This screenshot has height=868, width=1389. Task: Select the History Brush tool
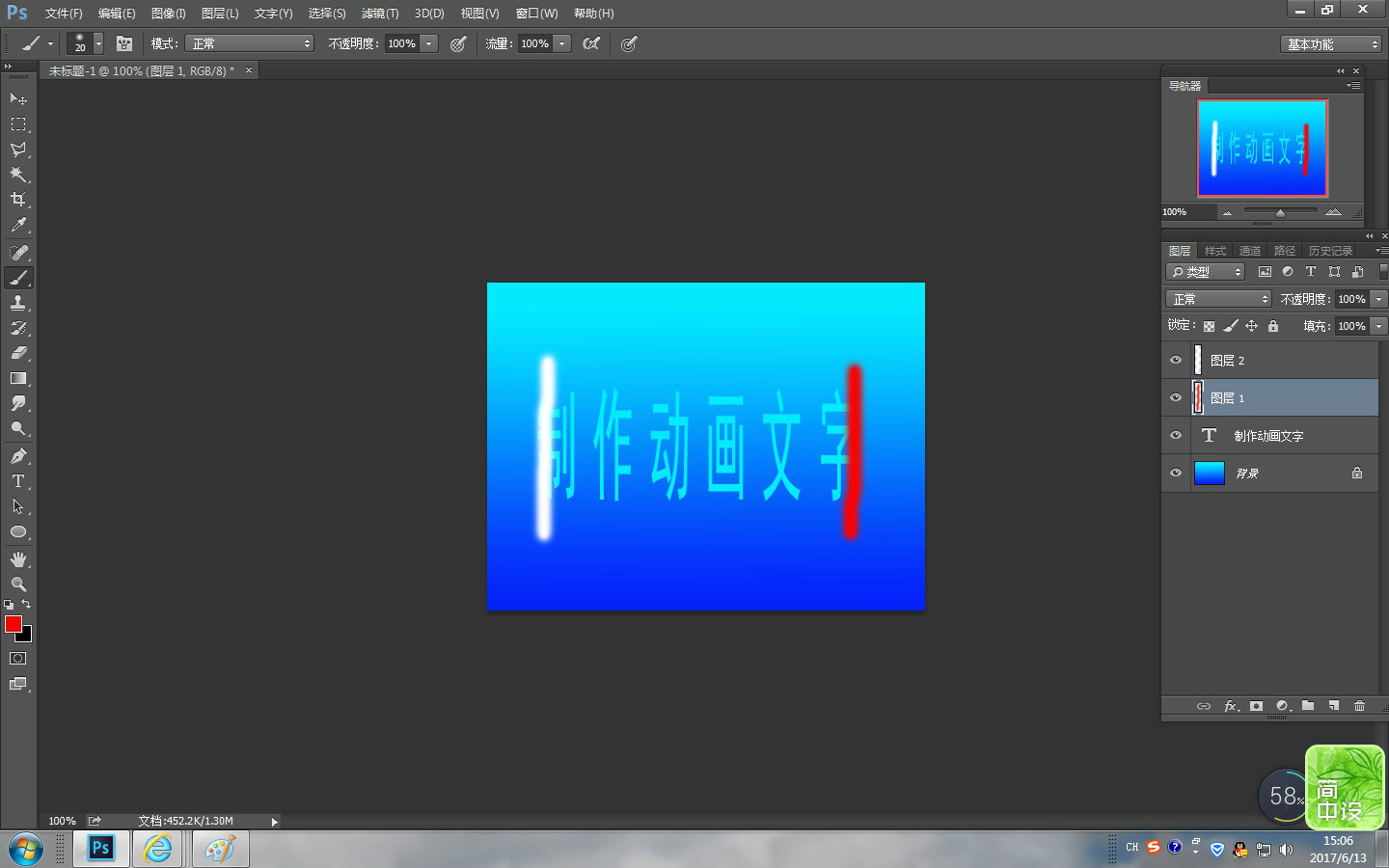tap(18, 328)
